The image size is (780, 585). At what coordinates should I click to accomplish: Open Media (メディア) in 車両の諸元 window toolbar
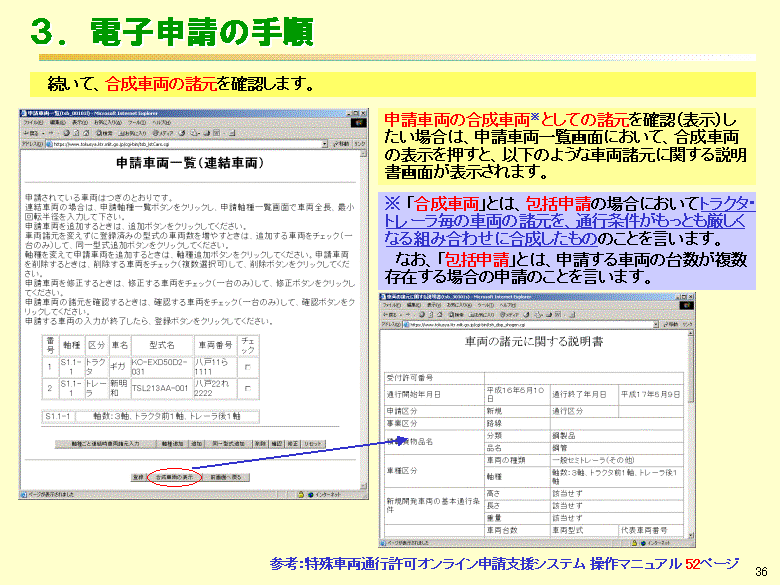pyautogui.click(x=510, y=315)
